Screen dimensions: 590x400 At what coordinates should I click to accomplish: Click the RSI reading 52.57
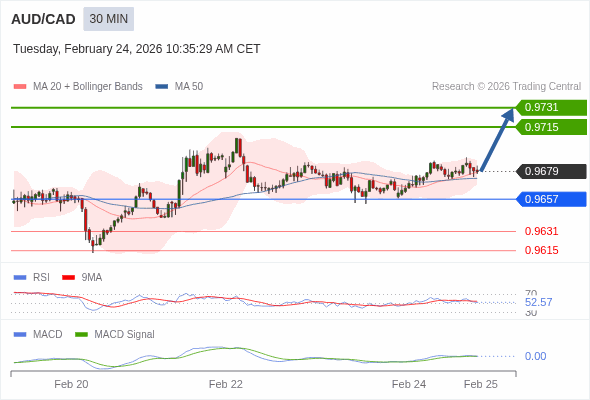538,302
